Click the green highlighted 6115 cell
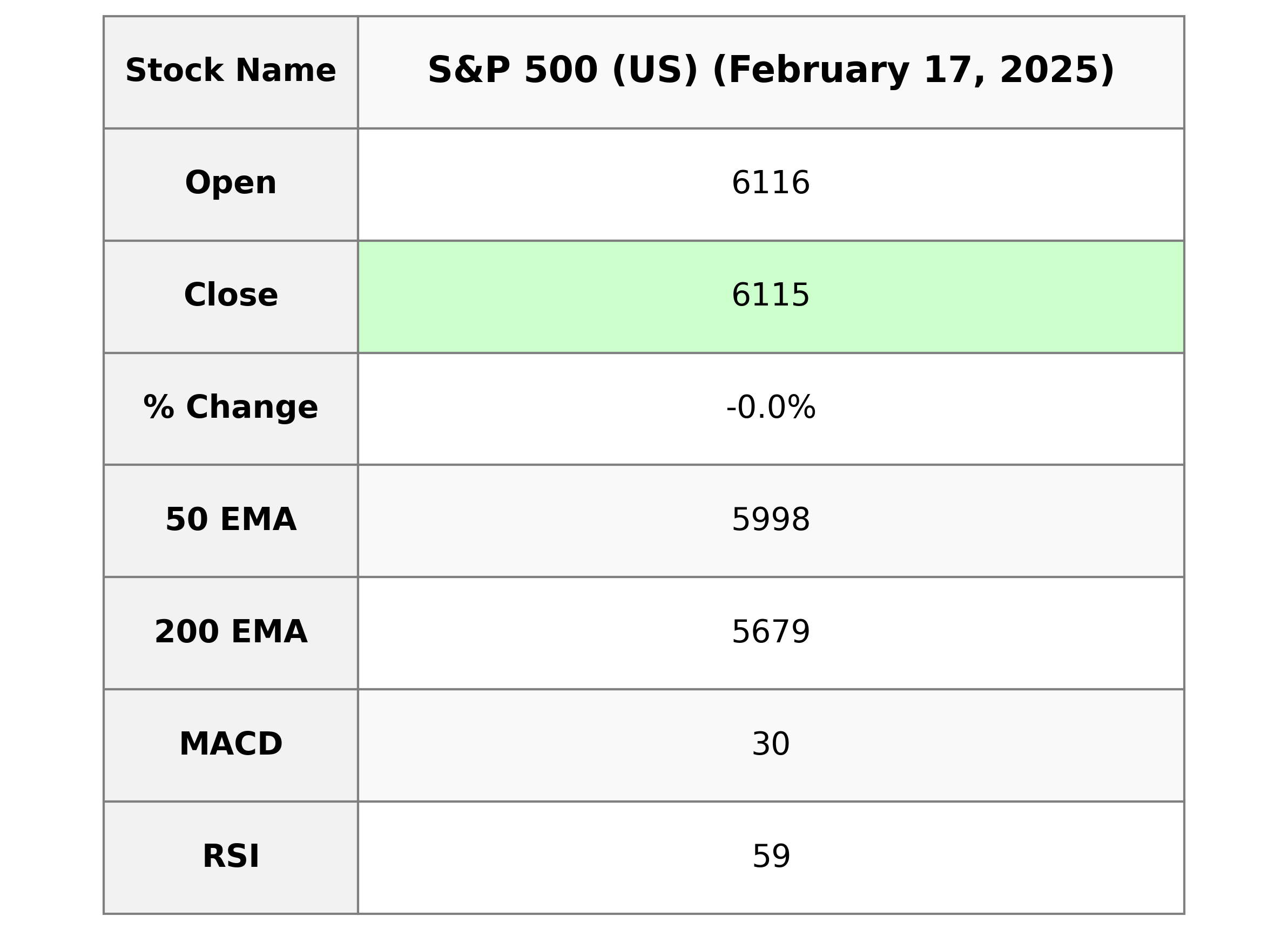Image resolution: width=1288 pixels, height=930 pixels. point(770,295)
